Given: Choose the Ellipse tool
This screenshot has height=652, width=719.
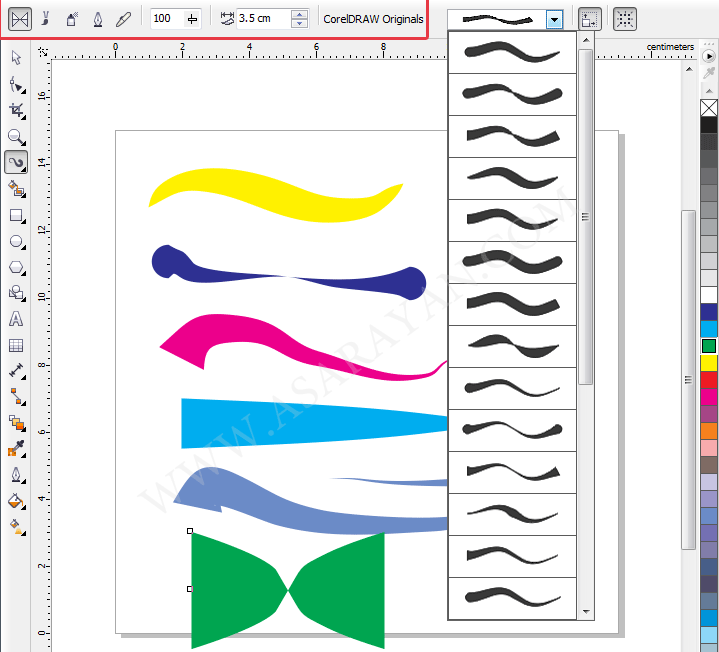Looking at the screenshot, I should [16, 241].
